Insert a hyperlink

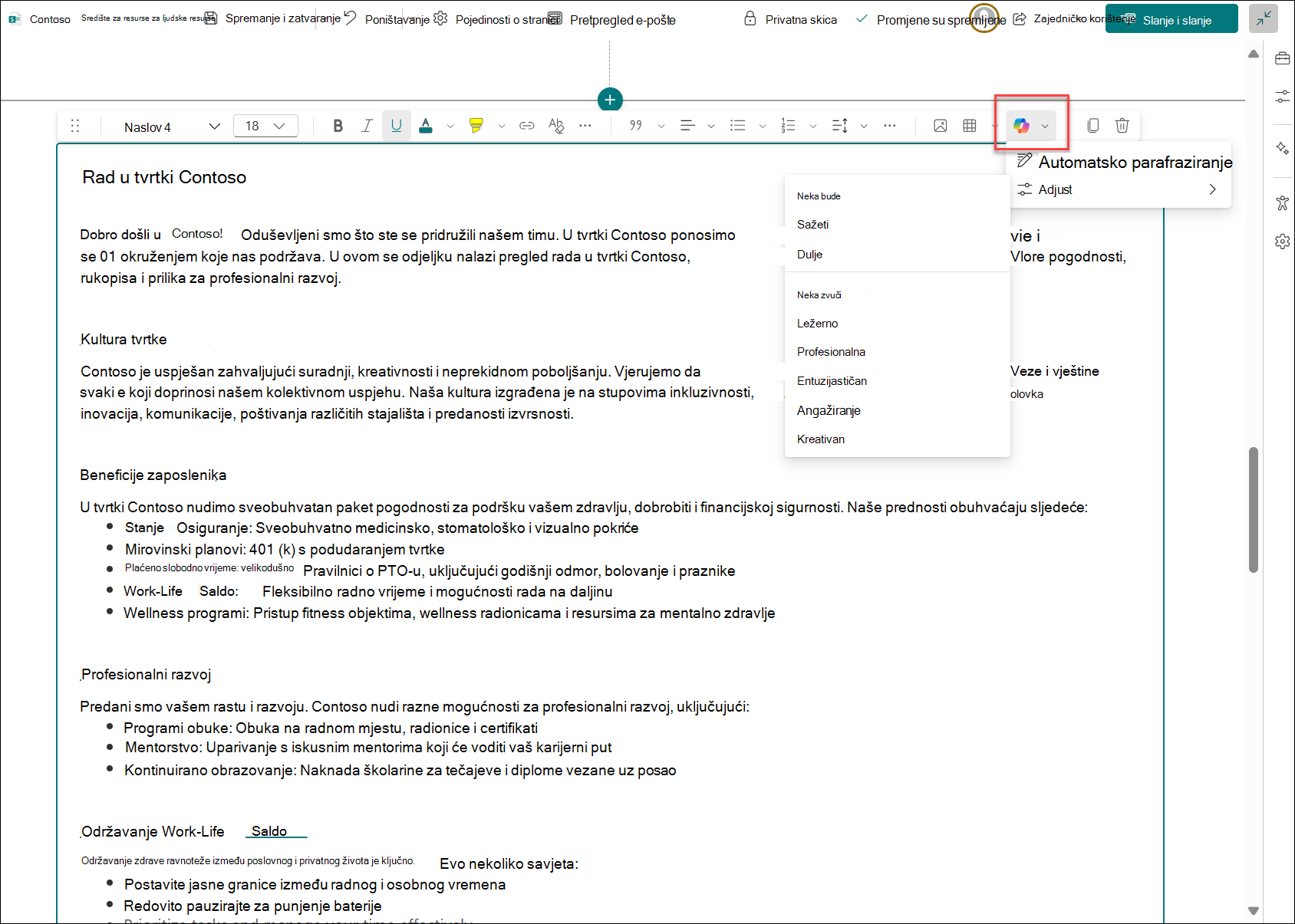[527, 126]
